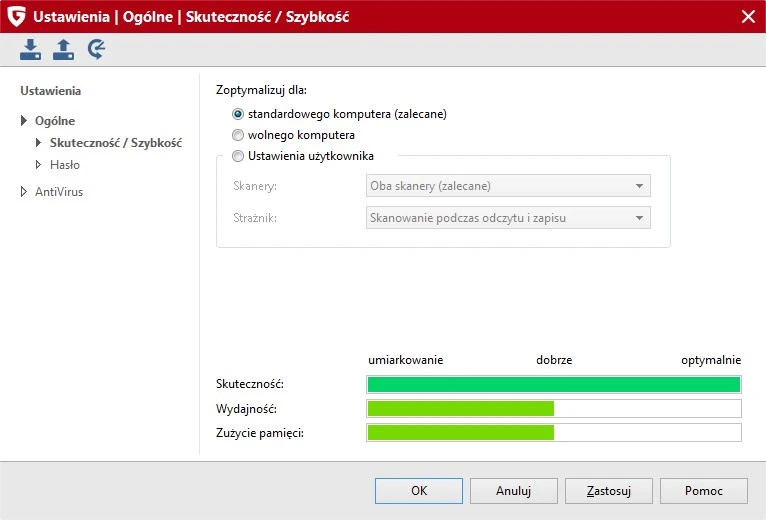The height and width of the screenshot is (520, 766).
Task: Close the settings window with X
Action: pos(747,16)
